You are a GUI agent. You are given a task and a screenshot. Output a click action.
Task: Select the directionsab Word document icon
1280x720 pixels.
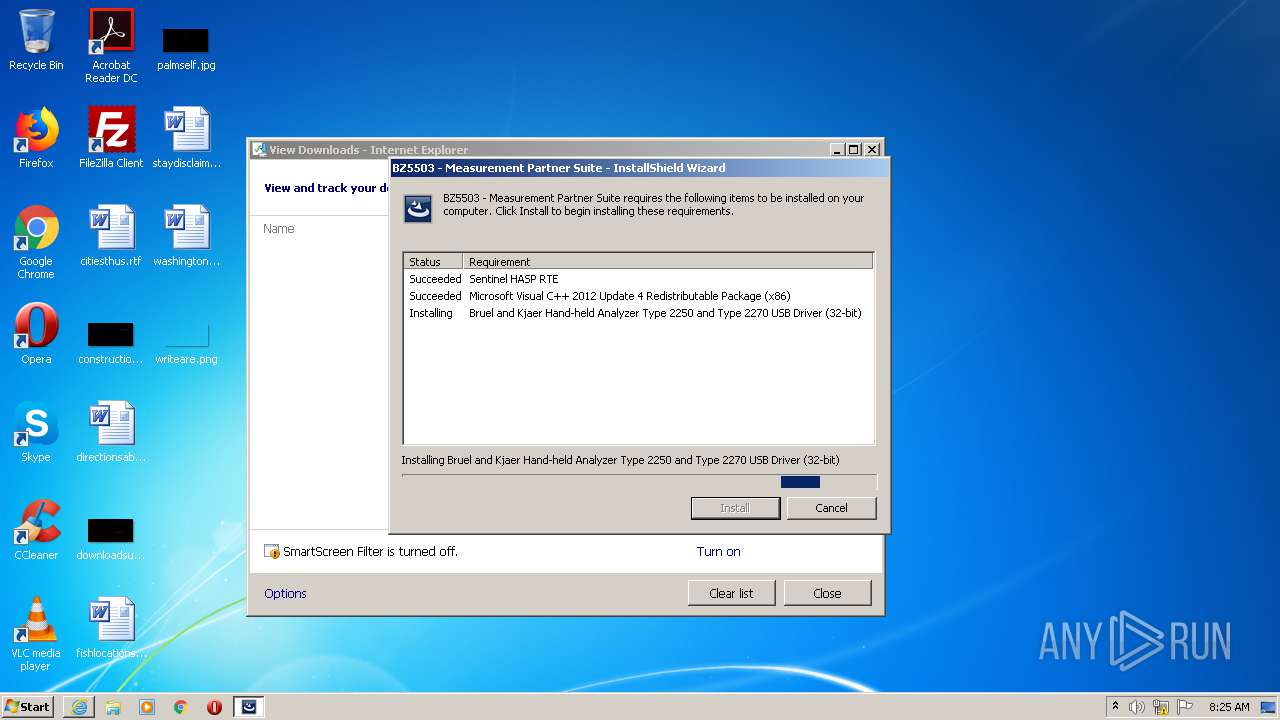point(111,432)
